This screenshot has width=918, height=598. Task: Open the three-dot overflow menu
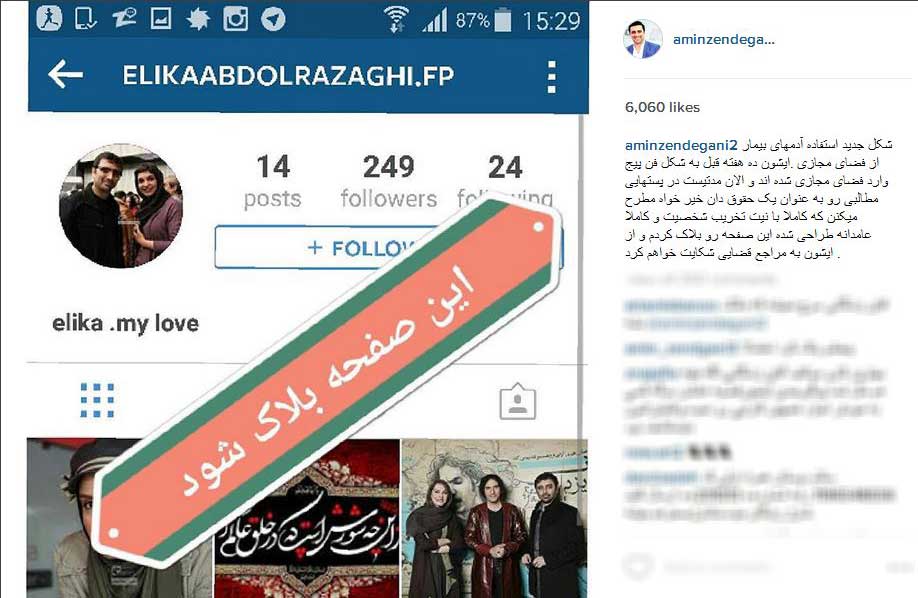tap(551, 76)
